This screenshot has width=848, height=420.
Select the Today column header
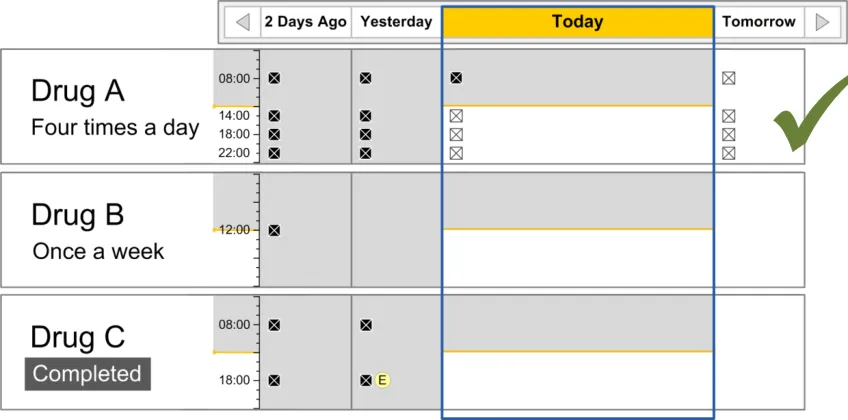click(577, 22)
